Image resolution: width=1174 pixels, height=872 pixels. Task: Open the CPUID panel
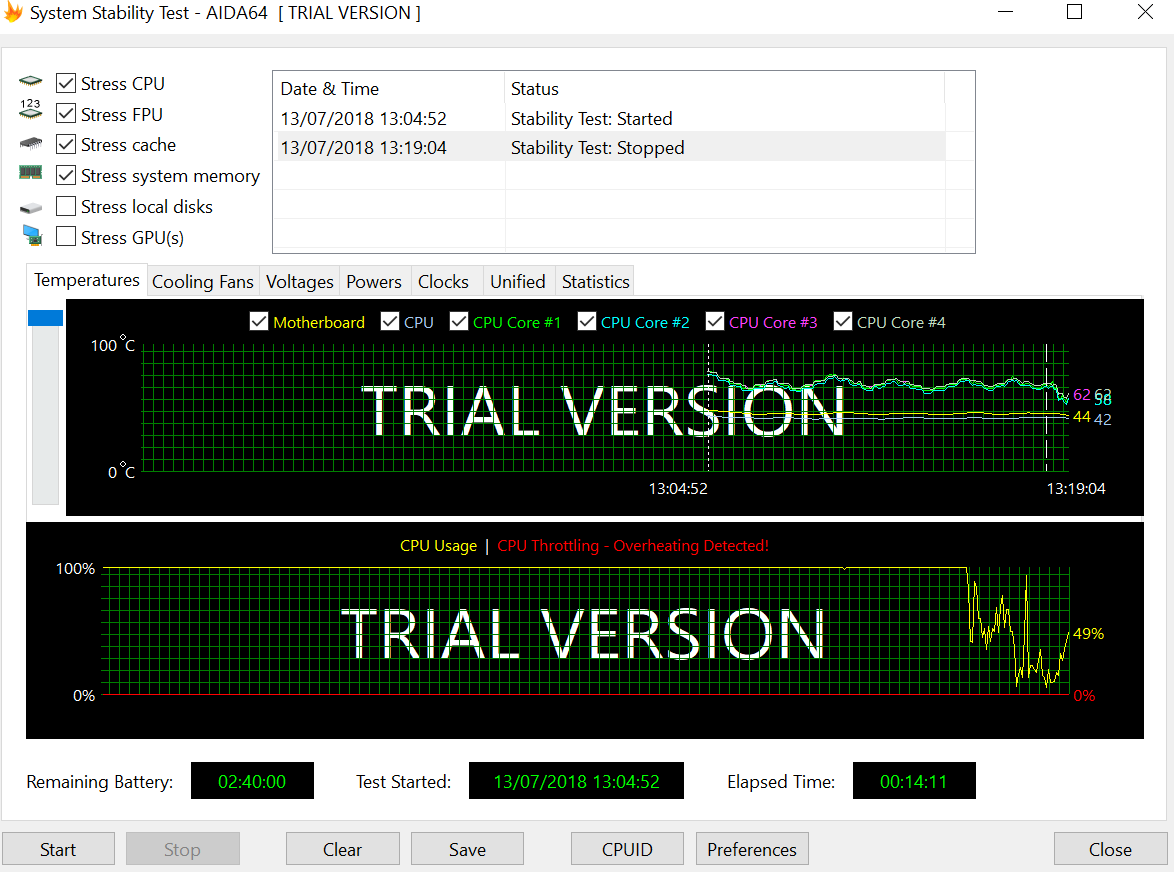coord(627,850)
